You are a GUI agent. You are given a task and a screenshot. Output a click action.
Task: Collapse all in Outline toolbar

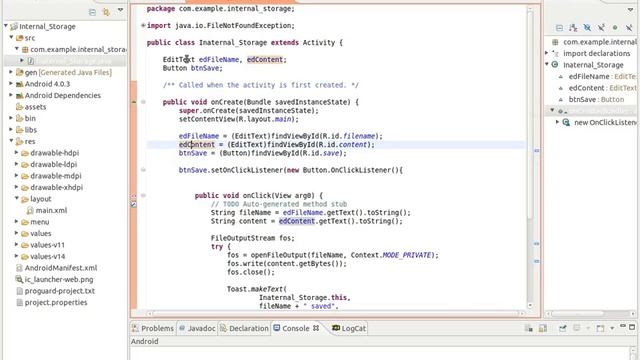pyautogui.click(x=560, y=28)
